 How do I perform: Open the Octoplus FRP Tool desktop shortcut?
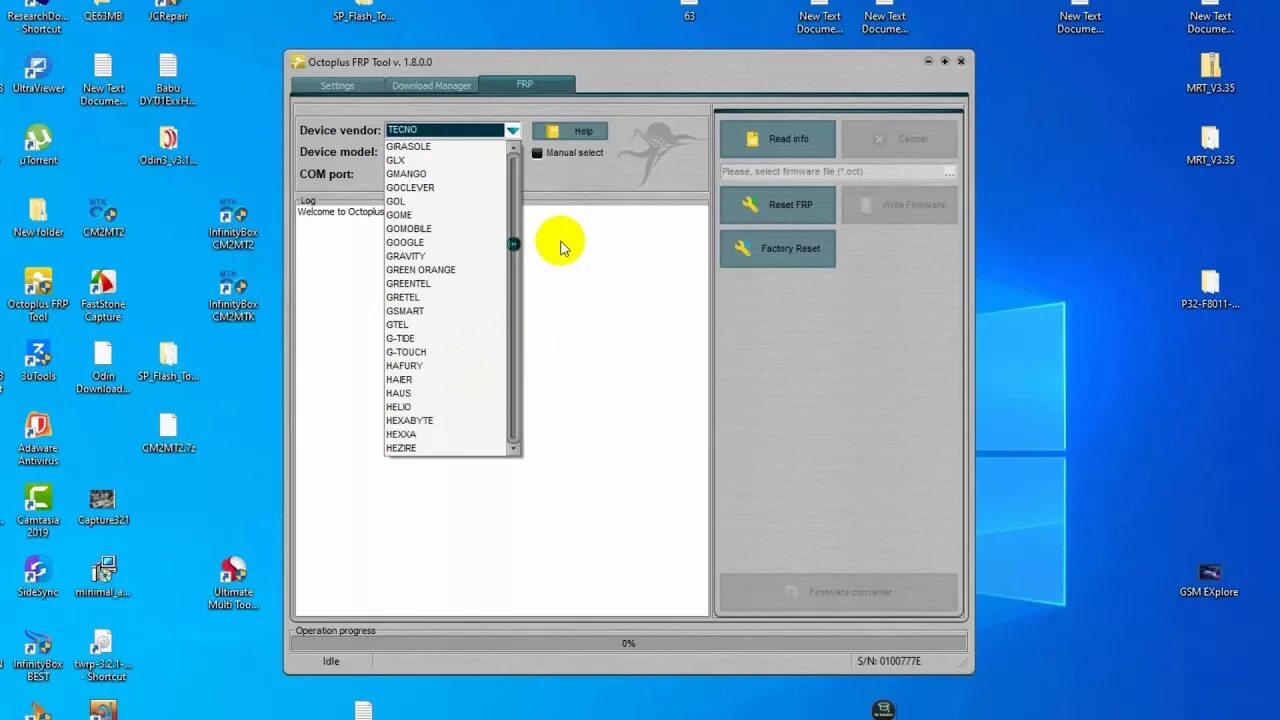coord(38,295)
